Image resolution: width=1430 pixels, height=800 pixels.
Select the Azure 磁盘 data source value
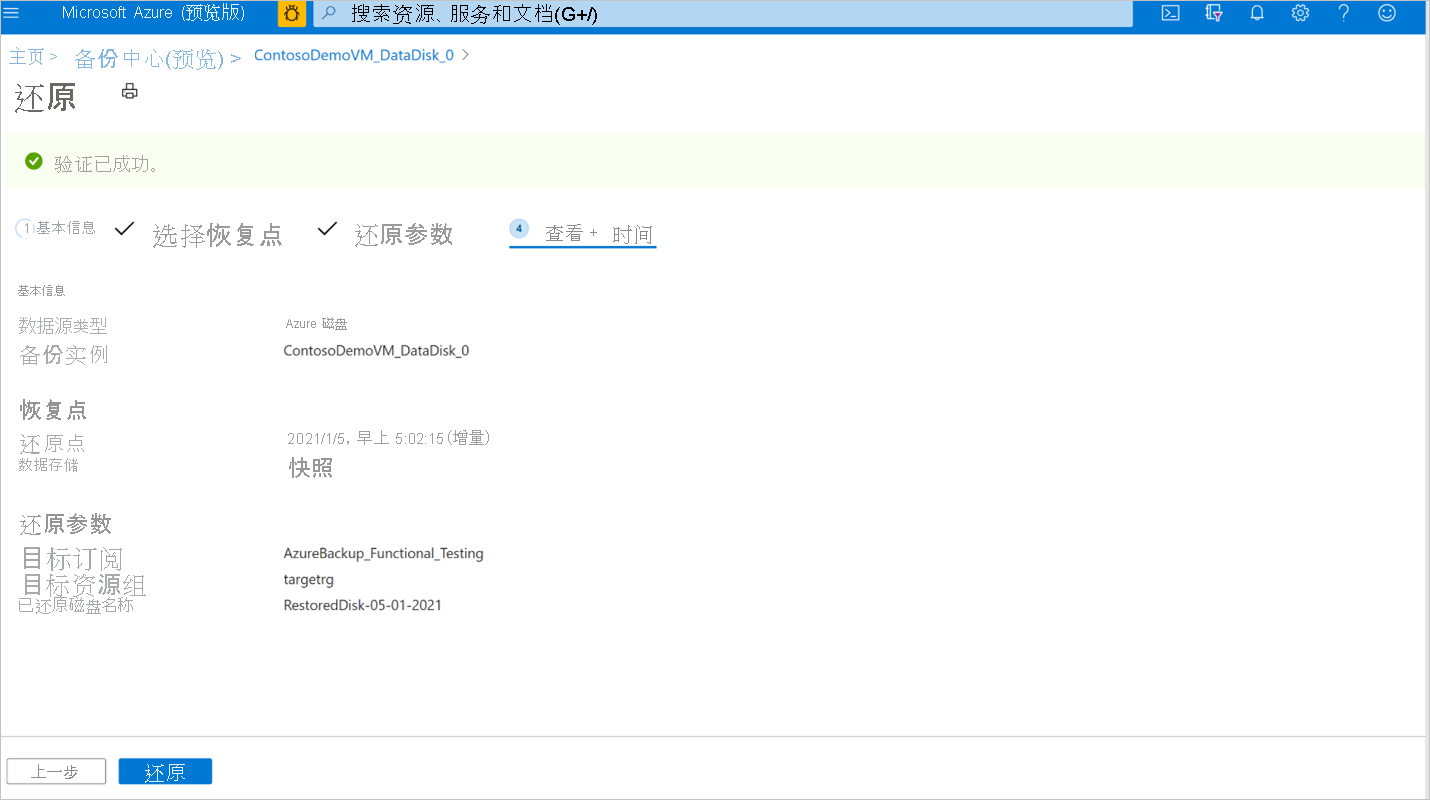coord(316,324)
